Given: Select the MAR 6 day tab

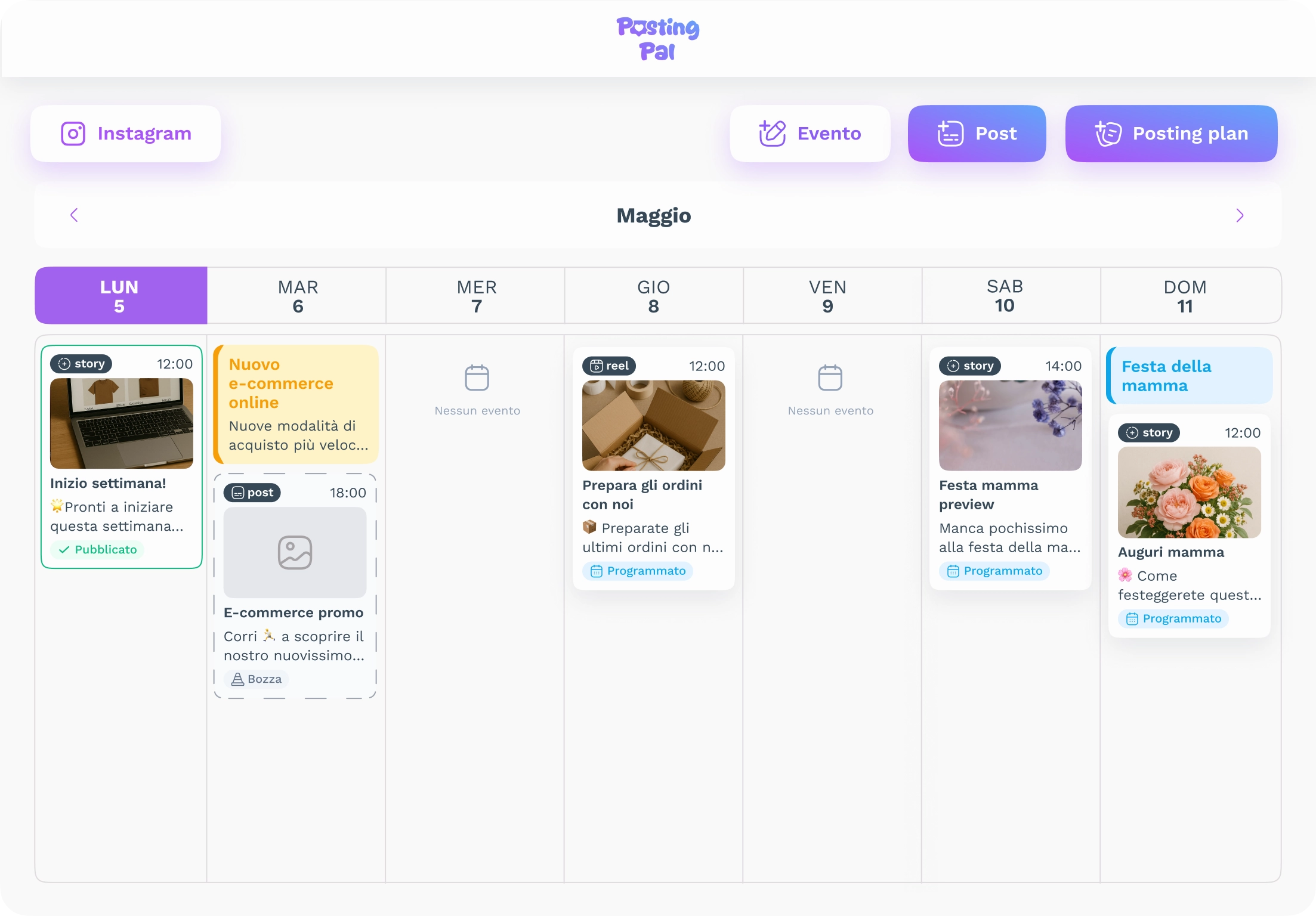Looking at the screenshot, I should tap(297, 296).
